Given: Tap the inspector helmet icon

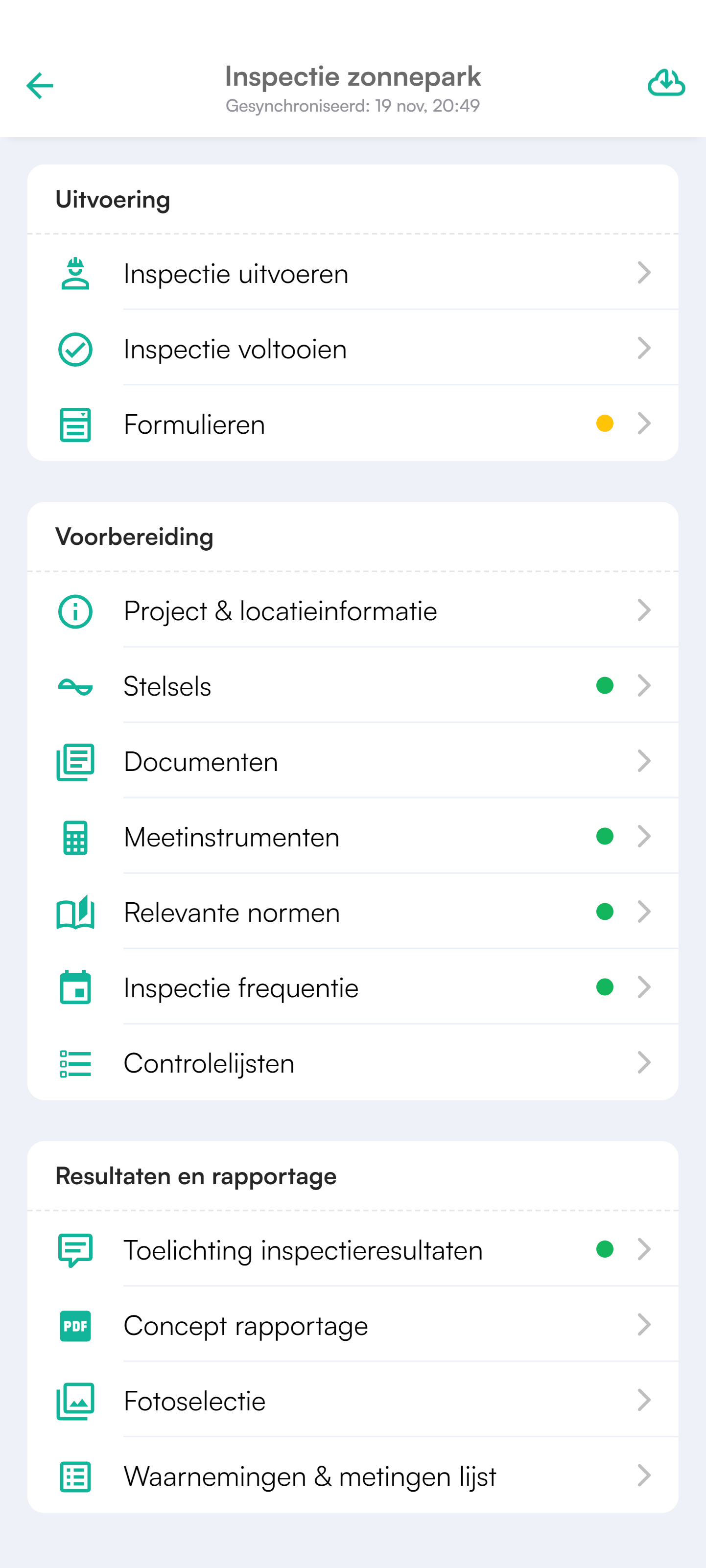Looking at the screenshot, I should (75, 273).
